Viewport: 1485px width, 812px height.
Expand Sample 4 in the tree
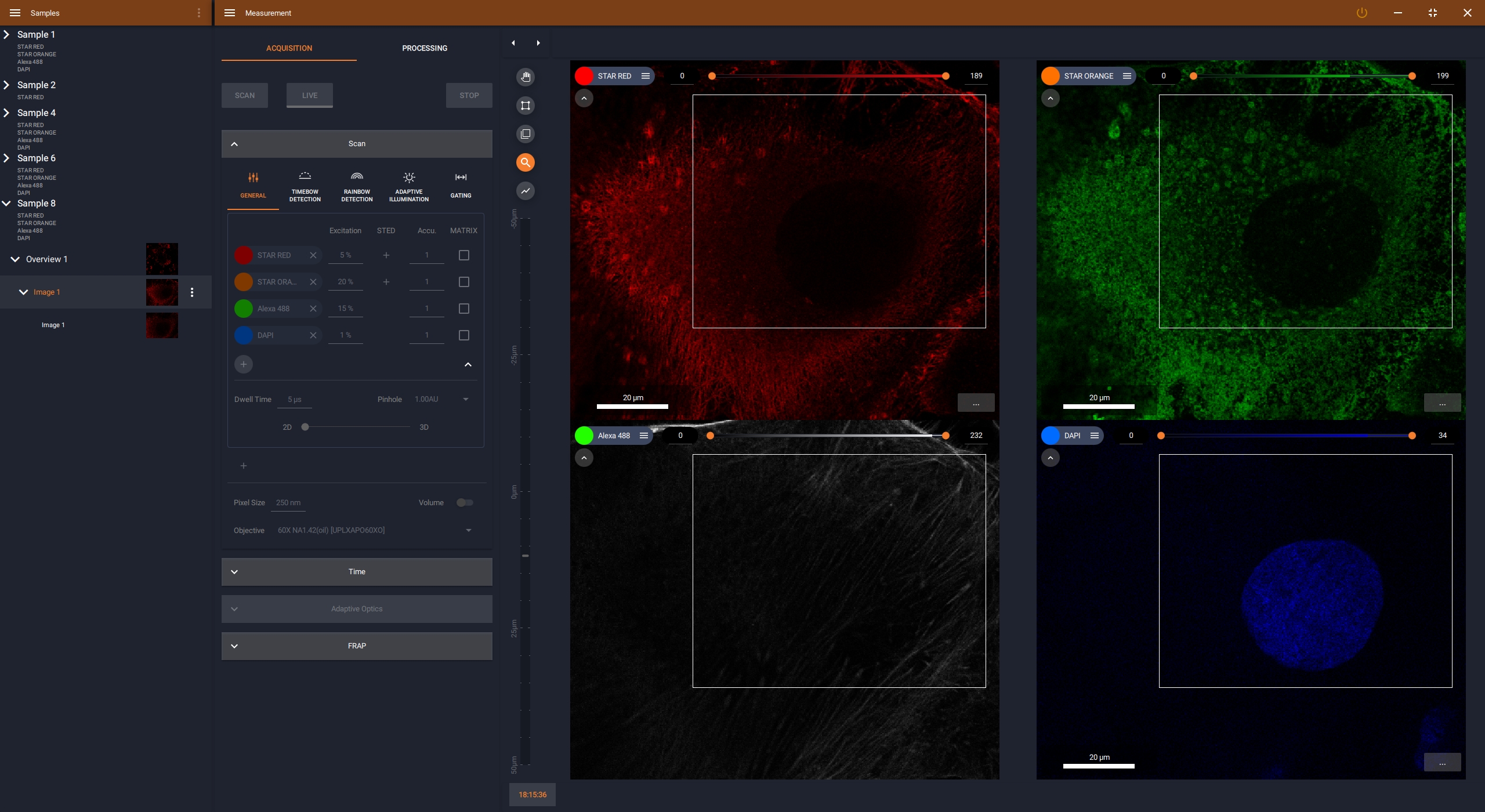pos(6,113)
